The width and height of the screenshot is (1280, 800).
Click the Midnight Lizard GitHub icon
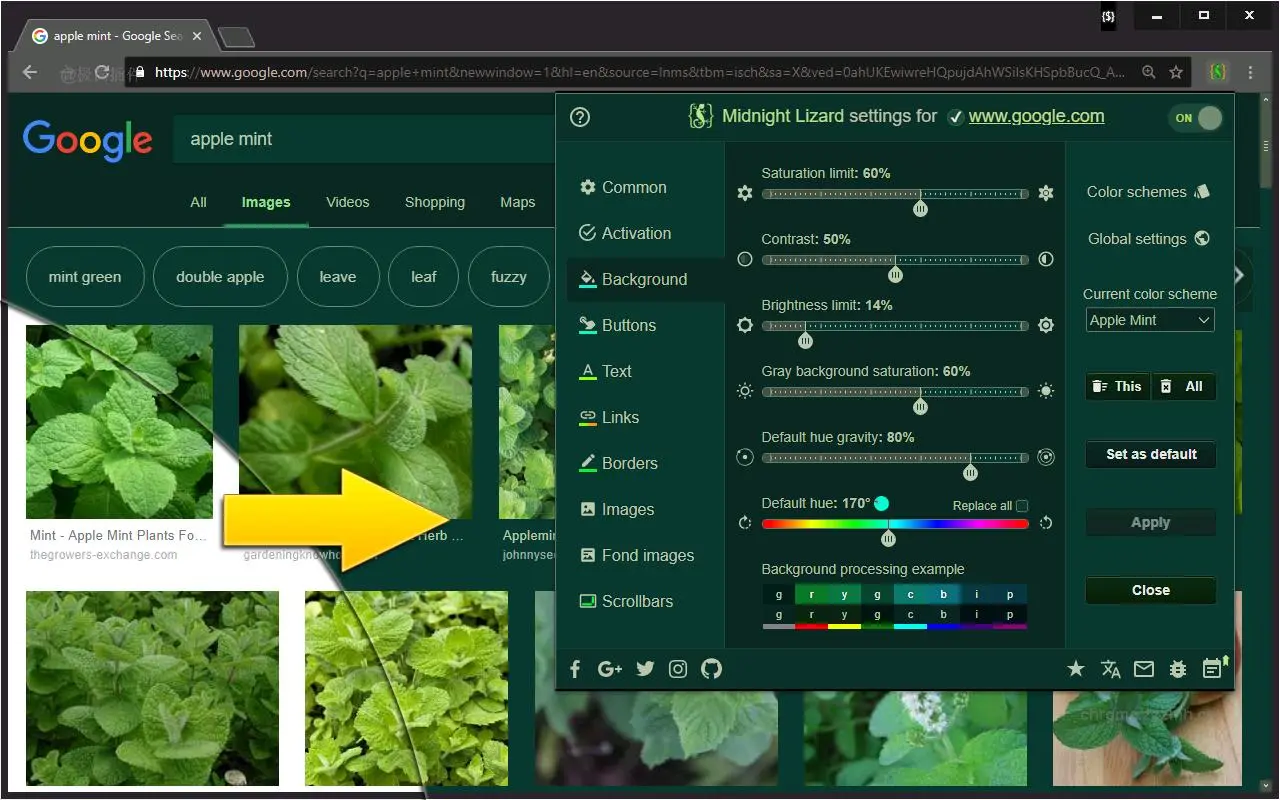tap(711, 668)
